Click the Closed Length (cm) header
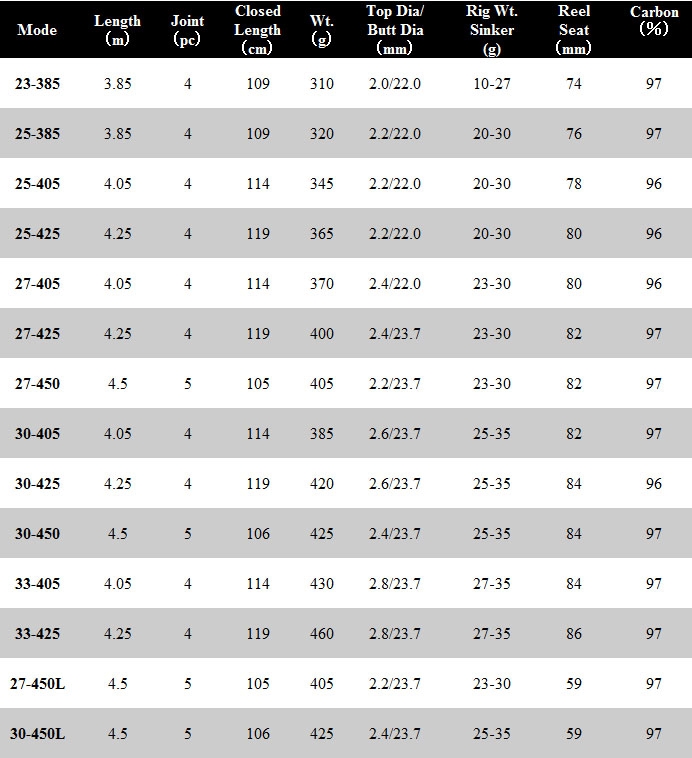This screenshot has height=758, width=692. tap(257, 29)
